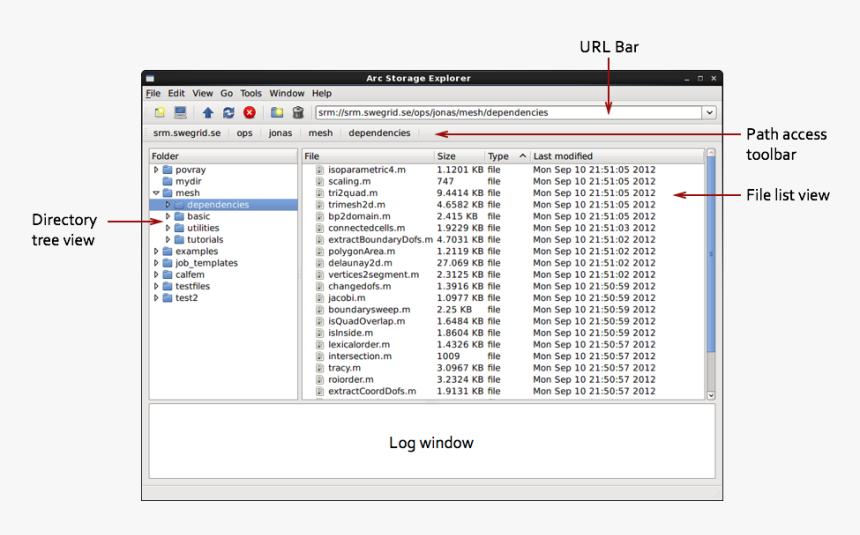Refresh the current directory listing
Viewport: 860px width, 535px height.
pos(229,113)
